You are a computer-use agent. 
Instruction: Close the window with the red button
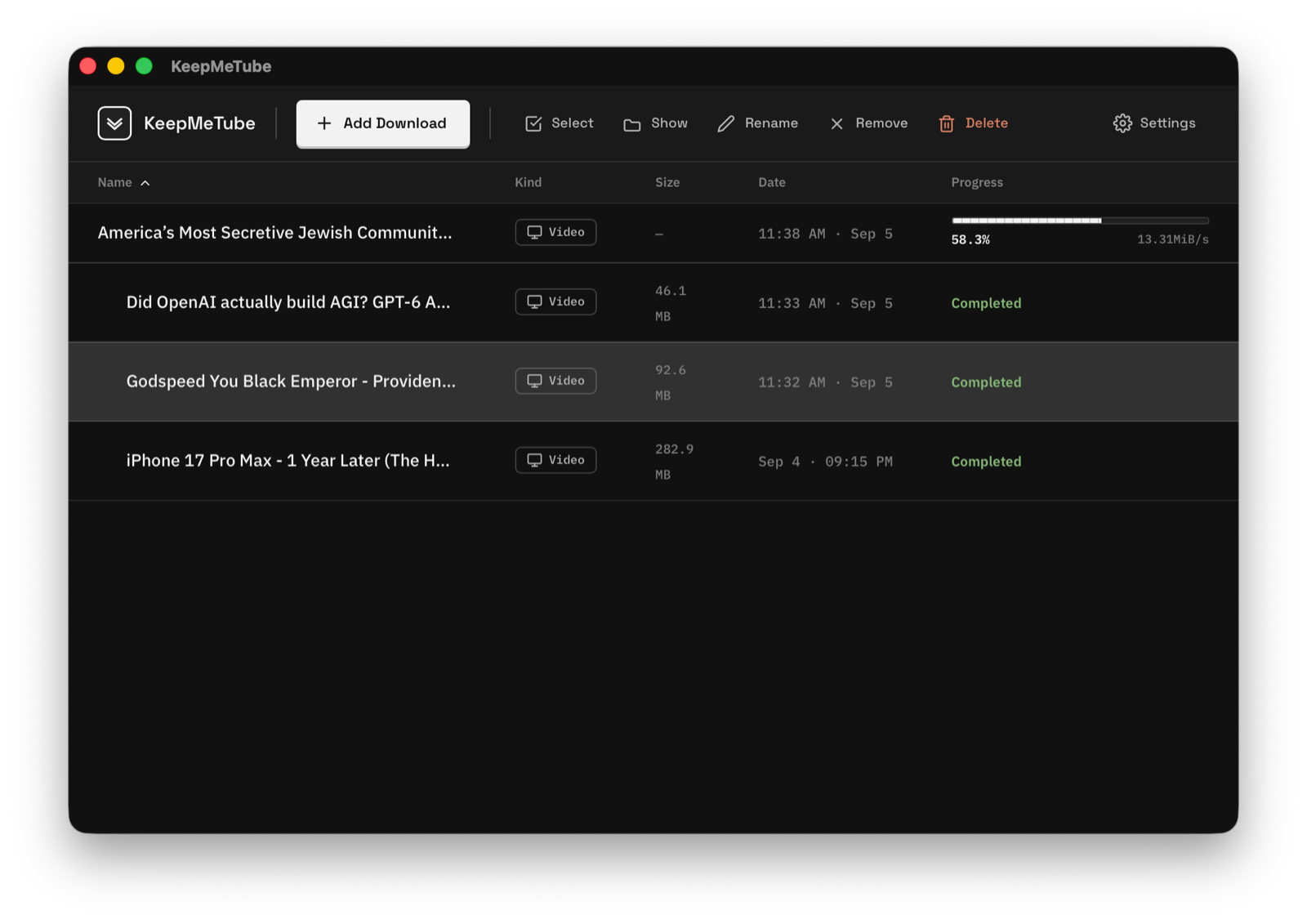[x=88, y=66]
